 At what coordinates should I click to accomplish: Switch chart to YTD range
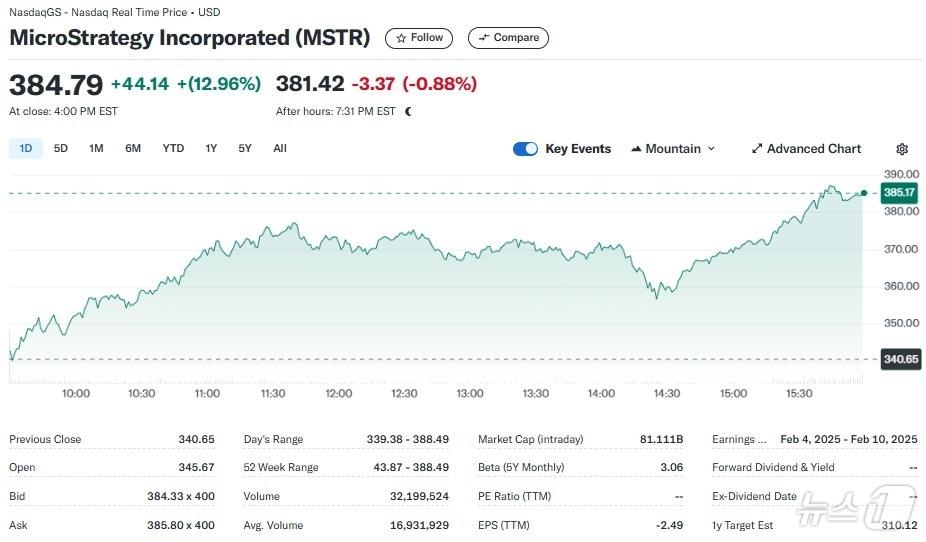(173, 149)
